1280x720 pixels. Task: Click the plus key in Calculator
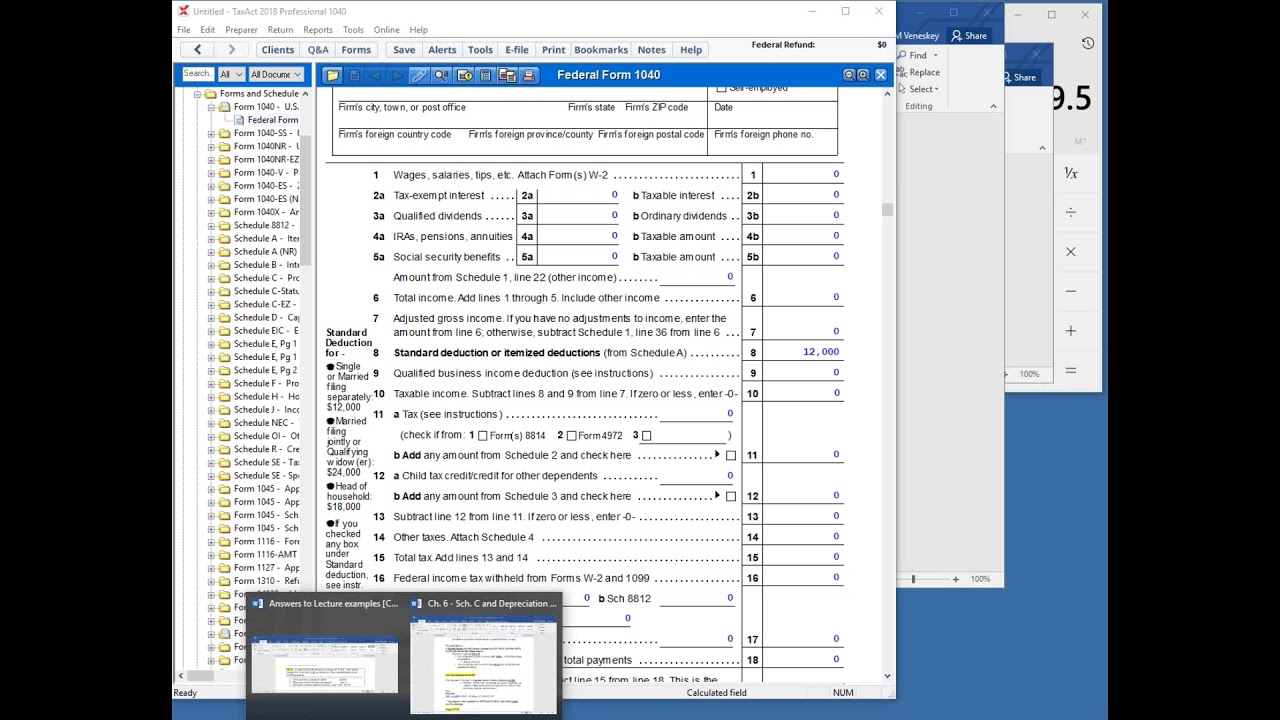point(1071,330)
